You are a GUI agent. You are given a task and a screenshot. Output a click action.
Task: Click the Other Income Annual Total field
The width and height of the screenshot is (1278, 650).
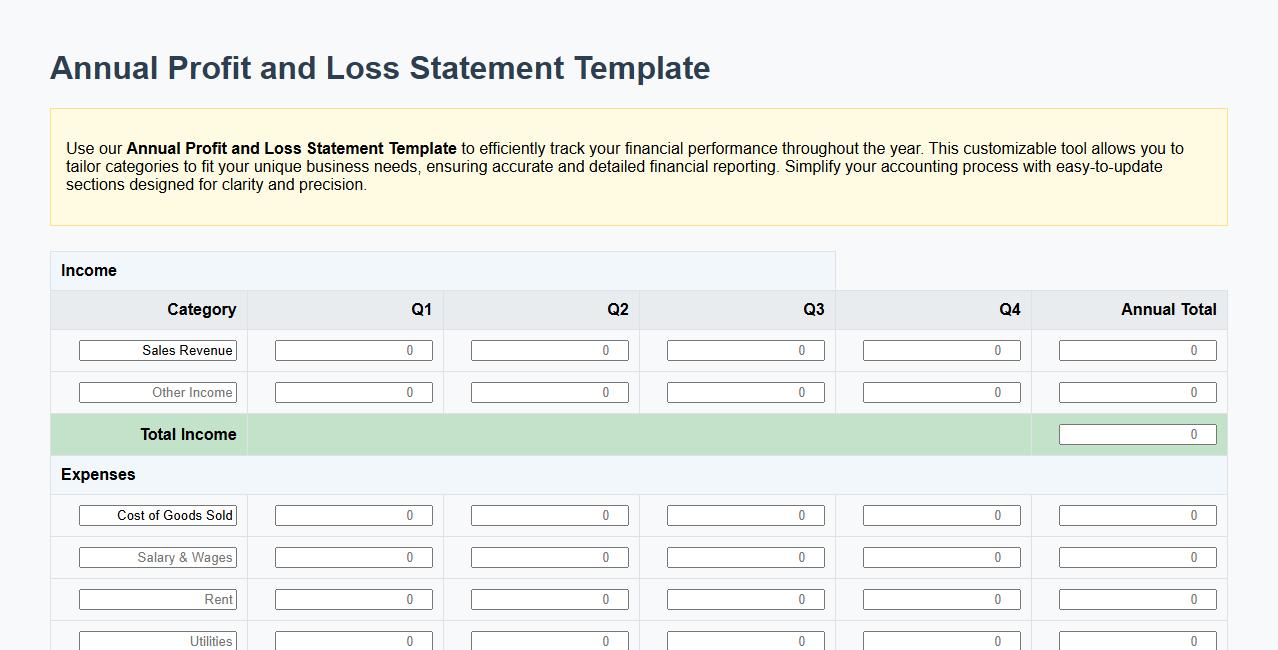[x=1137, y=392]
